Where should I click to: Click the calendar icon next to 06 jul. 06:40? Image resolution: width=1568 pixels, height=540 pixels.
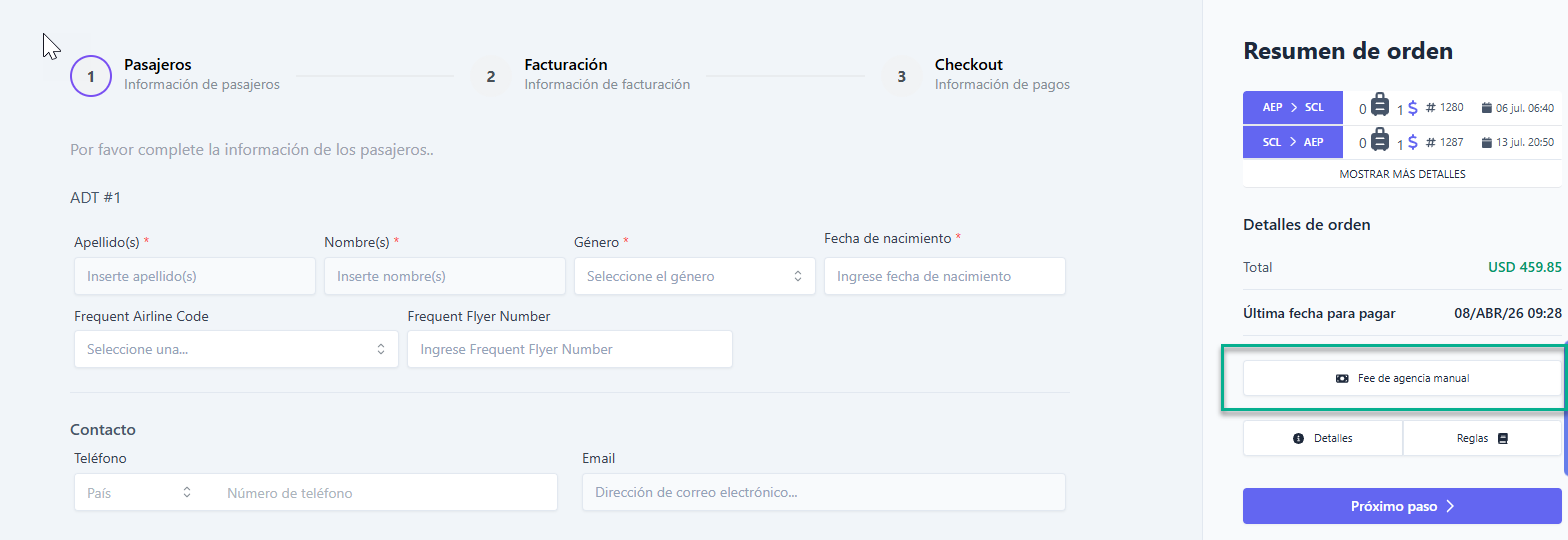click(1486, 108)
